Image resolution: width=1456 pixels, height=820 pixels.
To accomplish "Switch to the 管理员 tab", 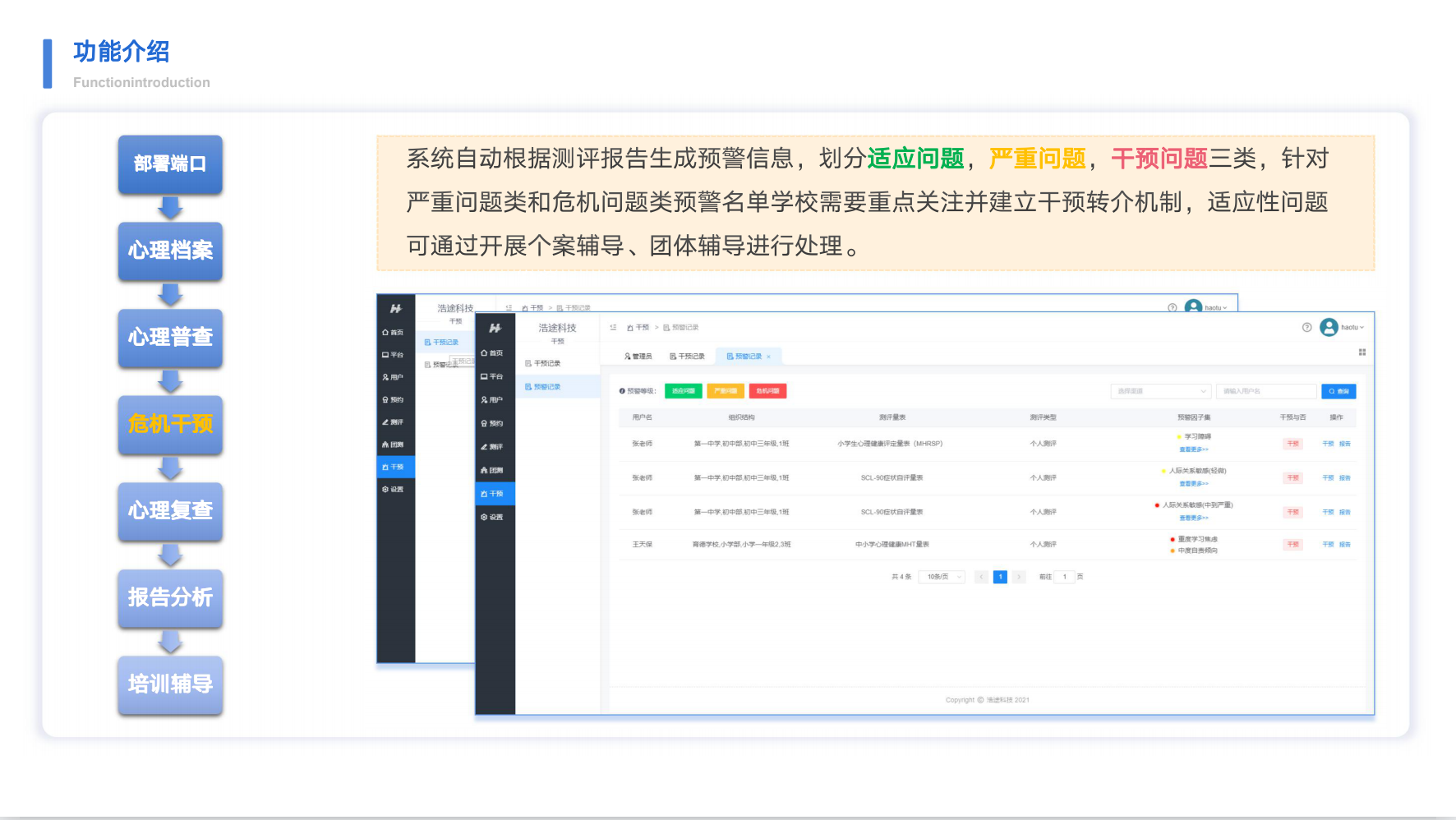I will [x=638, y=357].
